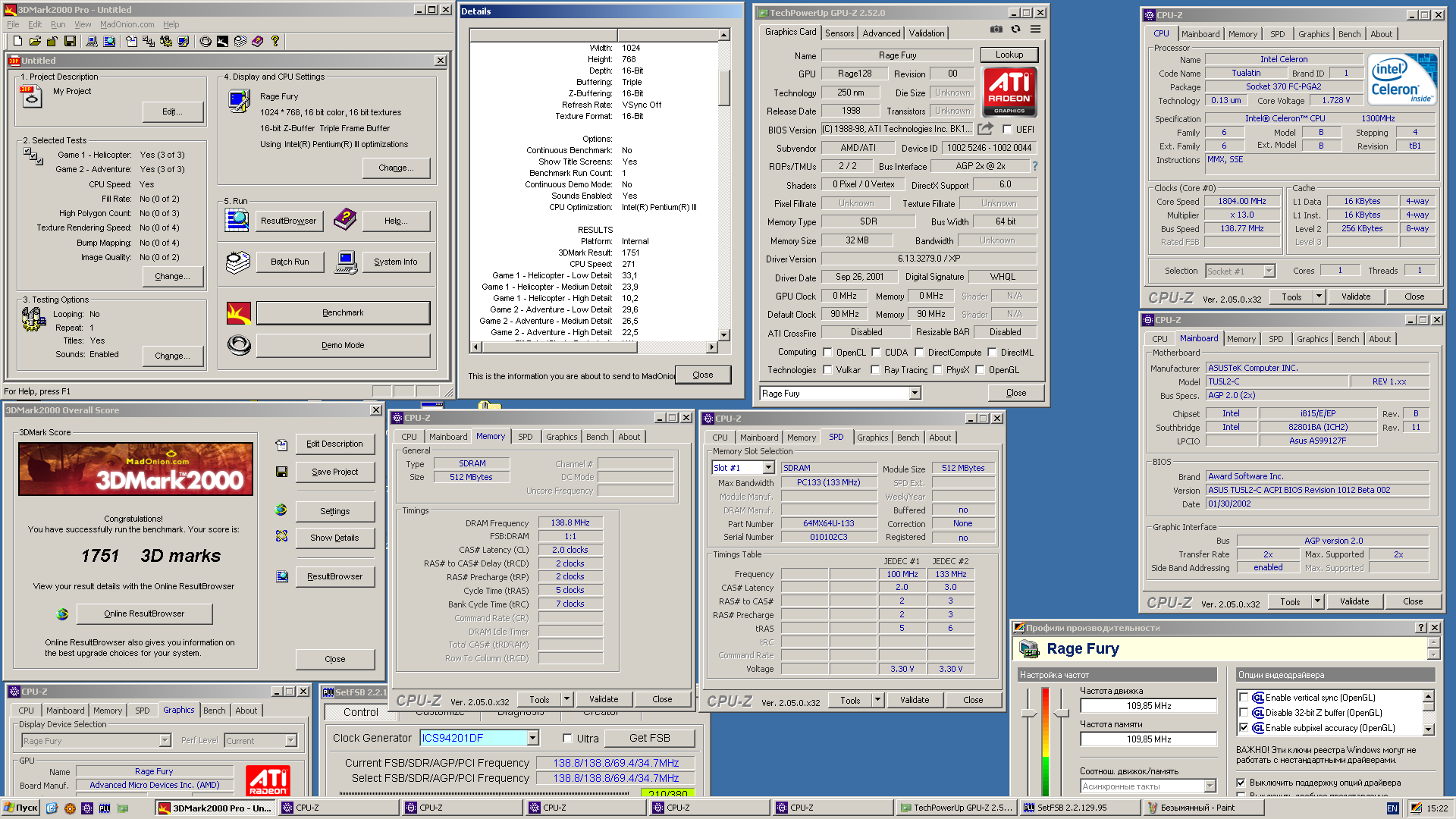Click the language indicator EN in the system tray

(x=1392, y=808)
